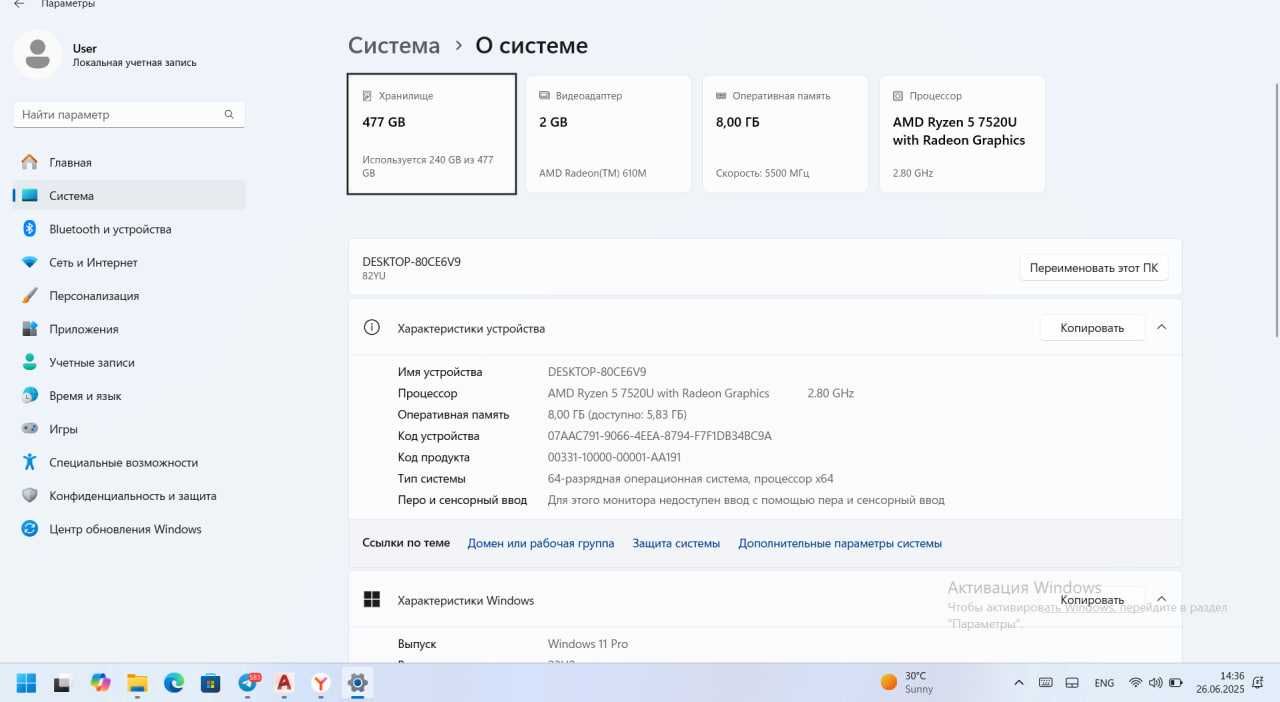Open the clock 14:36 date panel
Viewport: 1280px width, 702px height.
click(x=1218, y=683)
